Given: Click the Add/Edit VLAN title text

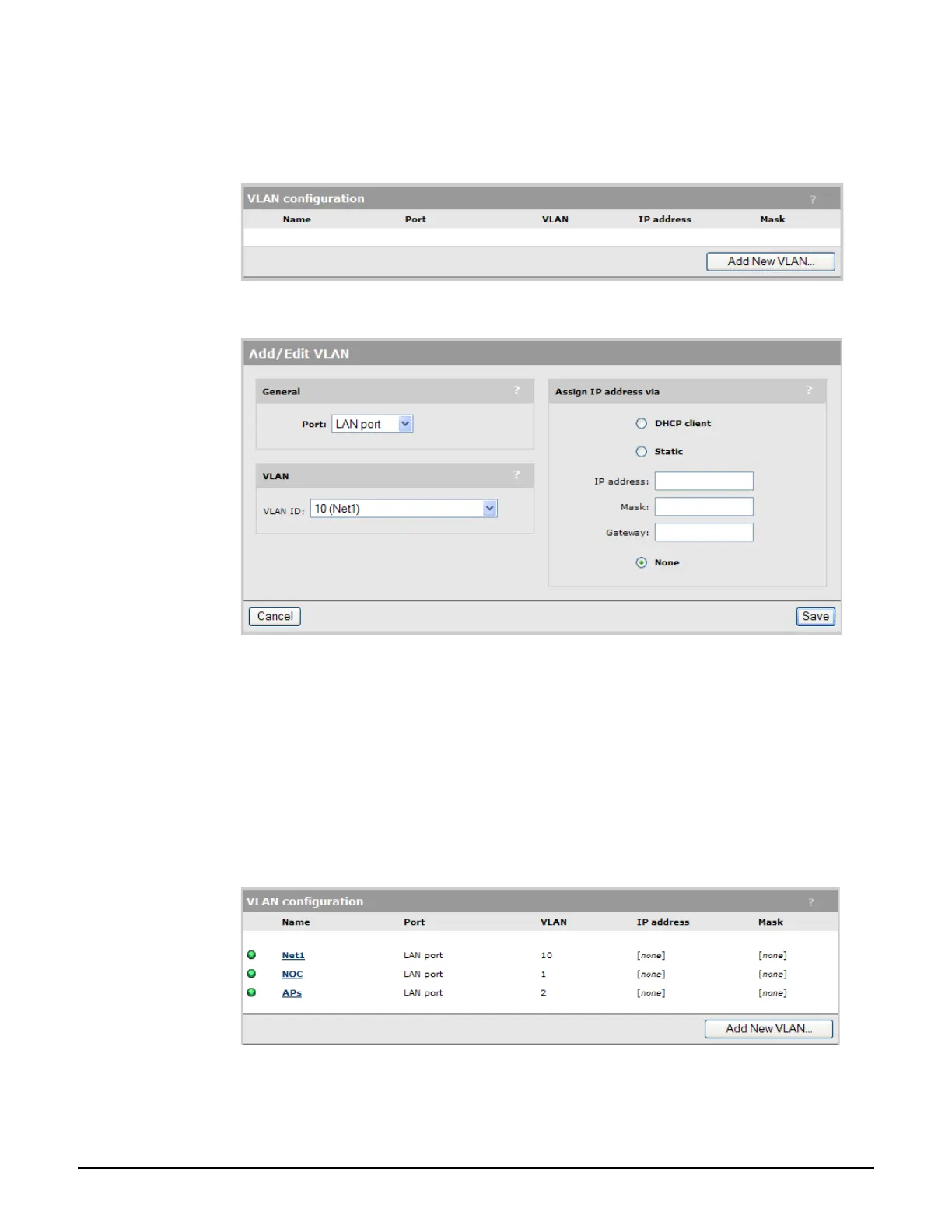Looking at the screenshot, I should coord(299,353).
